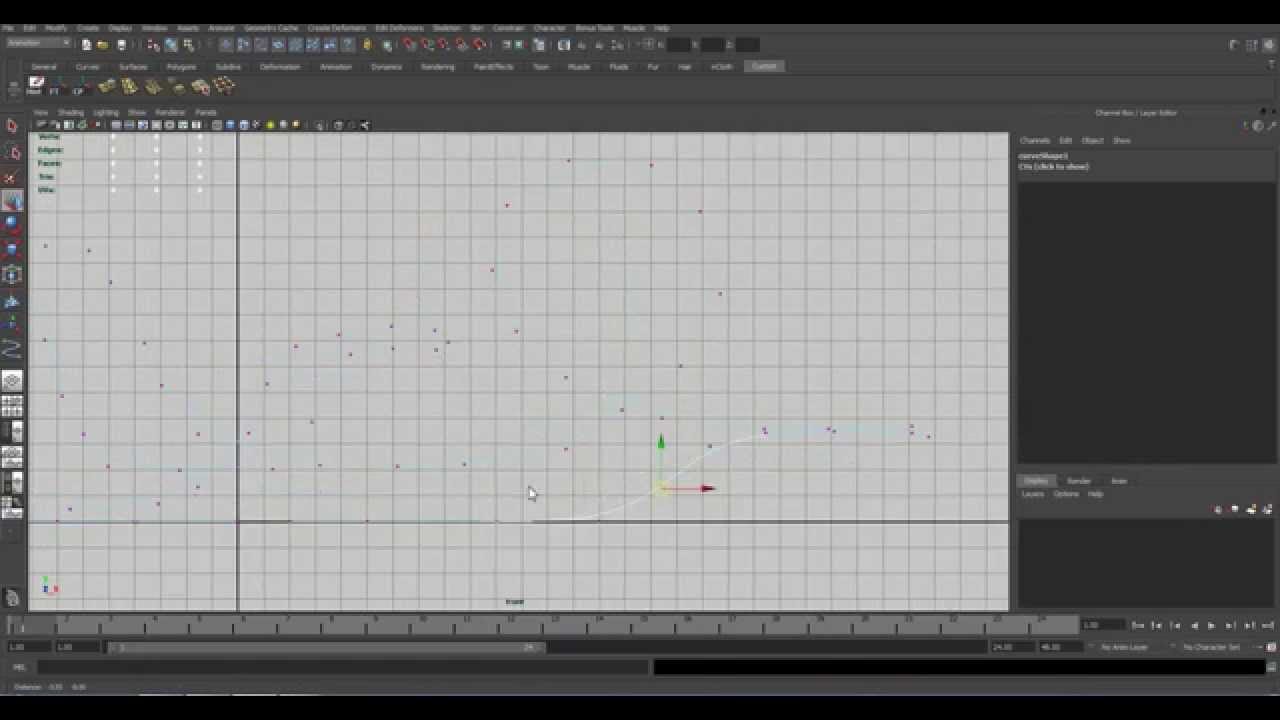Open the Shading panel menu

71,112
